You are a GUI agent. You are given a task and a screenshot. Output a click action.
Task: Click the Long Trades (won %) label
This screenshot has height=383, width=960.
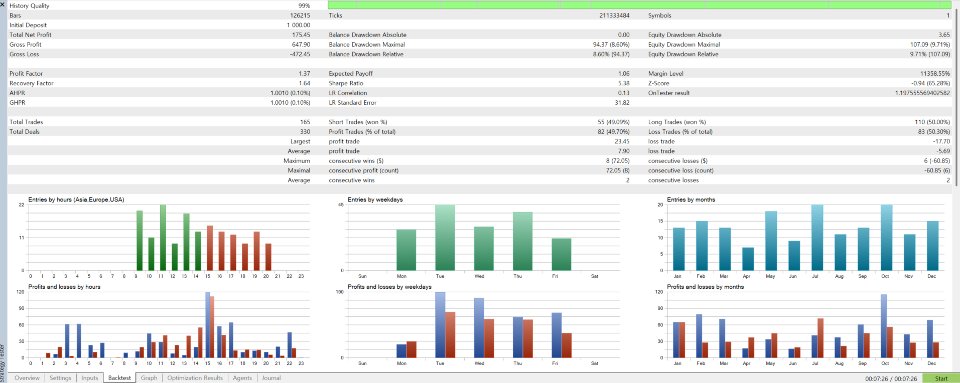[x=677, y=122]
